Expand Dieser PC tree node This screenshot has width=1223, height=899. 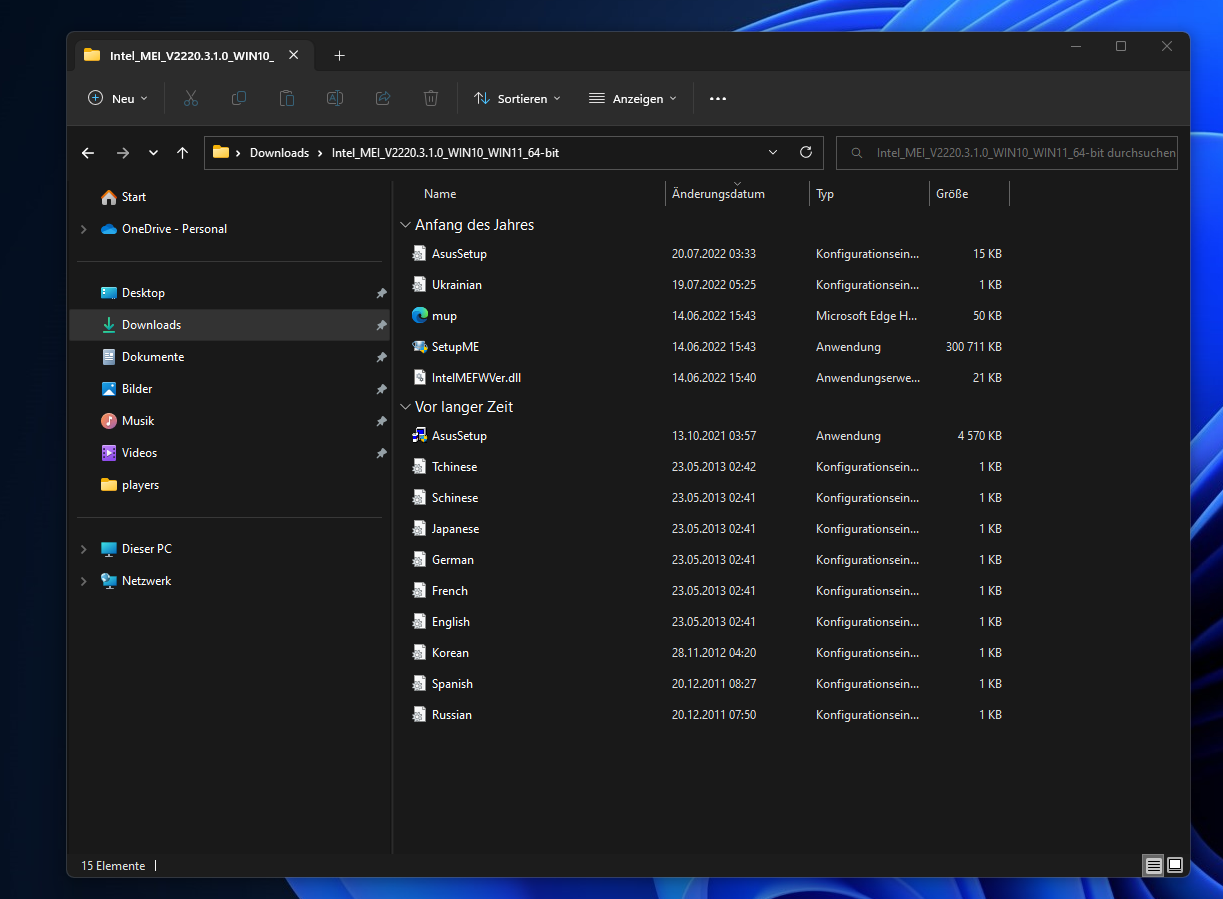[84, 549]
